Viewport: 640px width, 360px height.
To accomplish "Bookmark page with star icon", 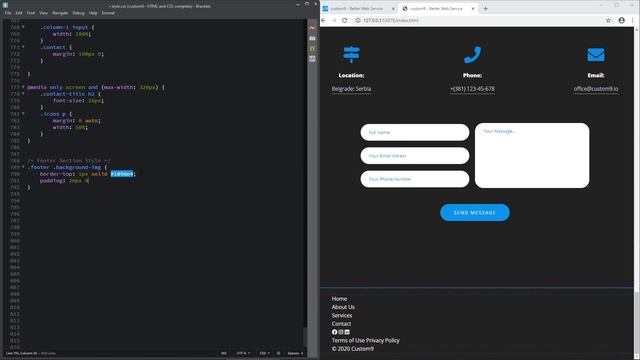I will click(608, 20).
